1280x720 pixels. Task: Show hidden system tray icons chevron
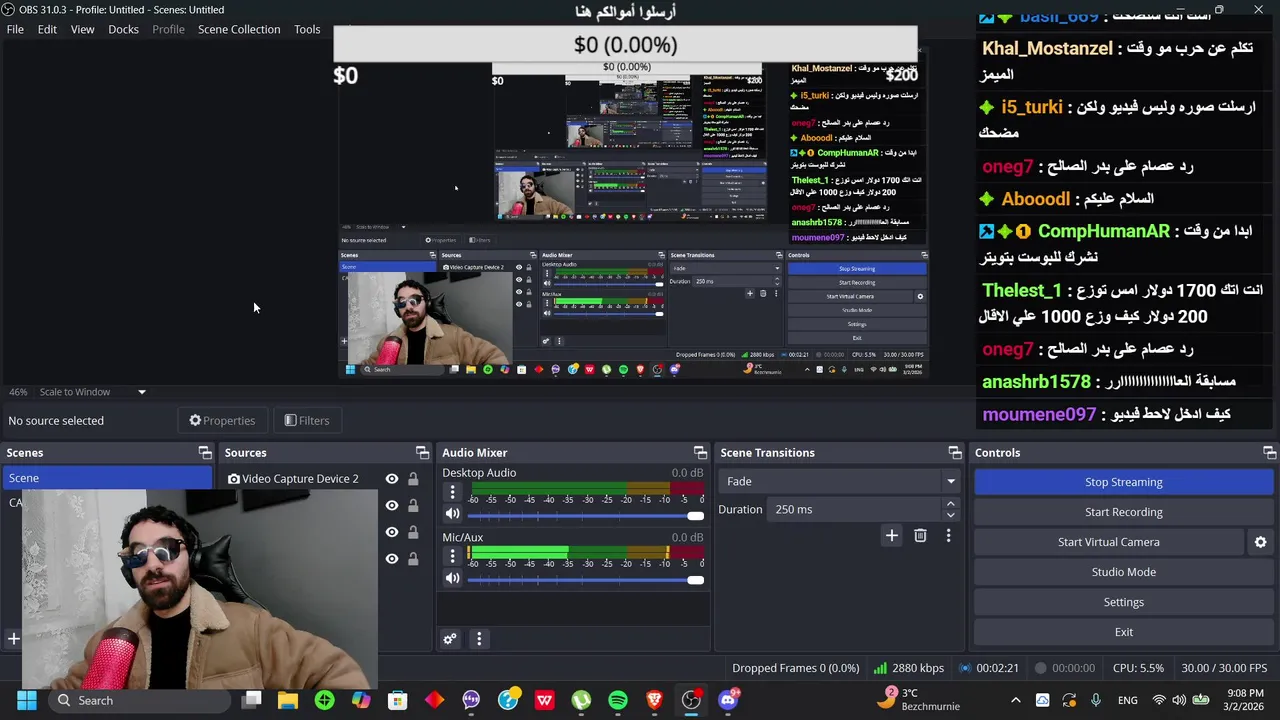coord(1016,700)
